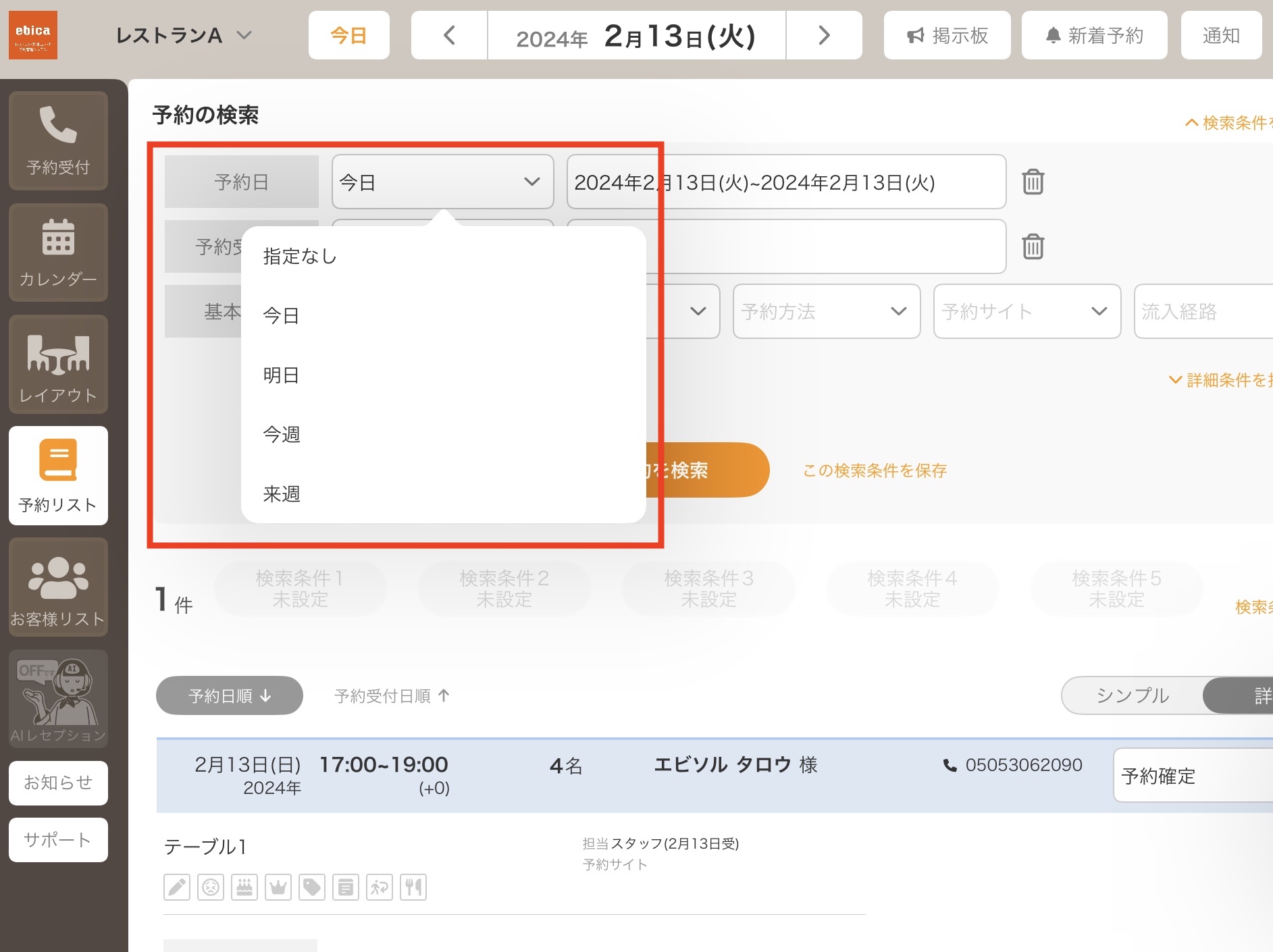This screenshot has height=952, width=1273.
Task: Open the 予約受付 phone reservation panel
Action: (x=58, y=140)
